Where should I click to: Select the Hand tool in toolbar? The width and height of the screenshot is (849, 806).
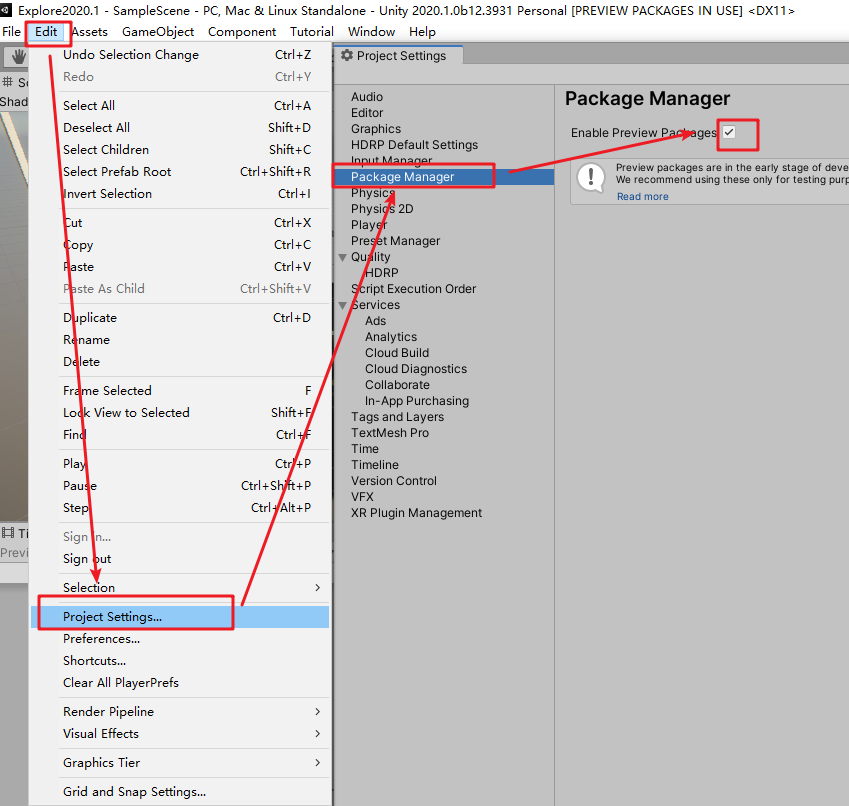click(x=18, y=57)
